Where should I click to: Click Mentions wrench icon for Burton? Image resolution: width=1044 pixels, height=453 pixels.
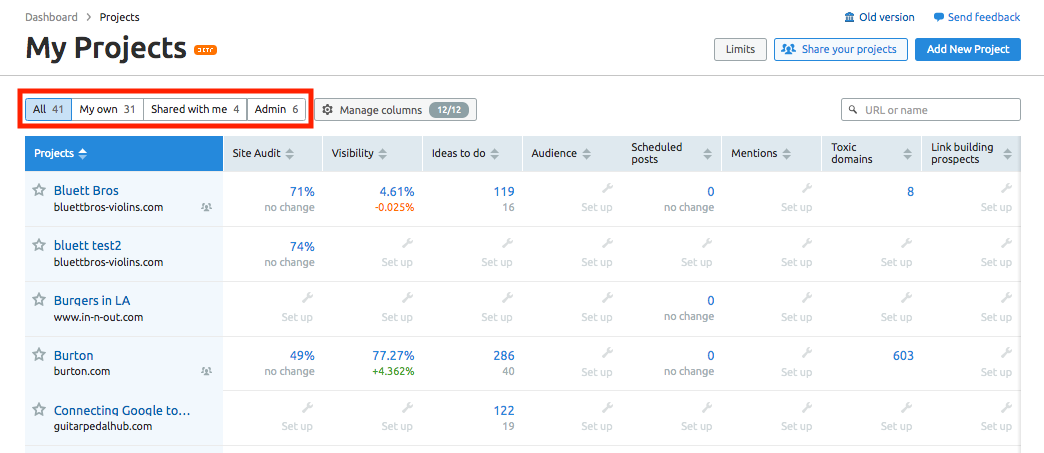[807, 353]
